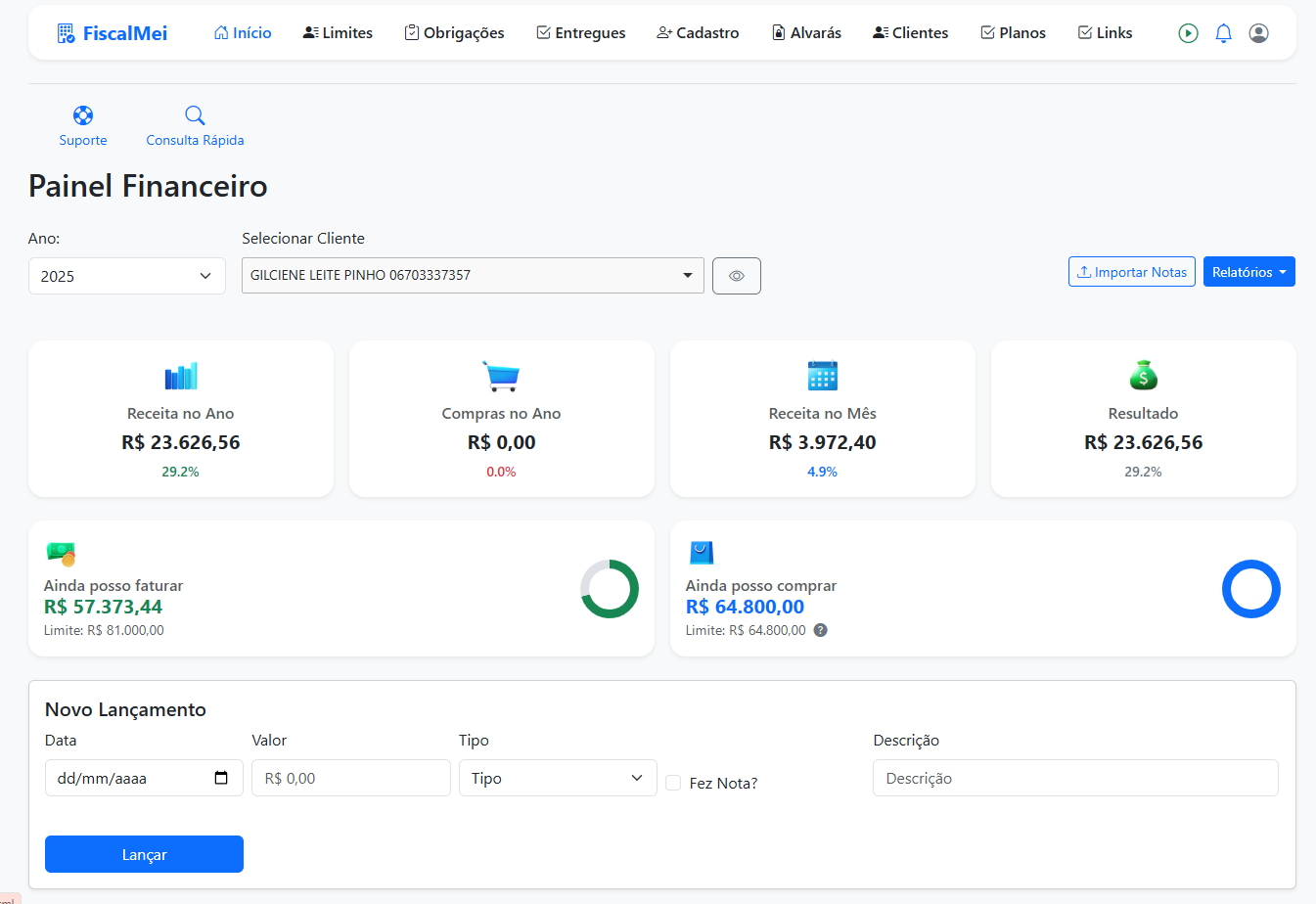Toggle client details with the eye button

coord(737,275)
